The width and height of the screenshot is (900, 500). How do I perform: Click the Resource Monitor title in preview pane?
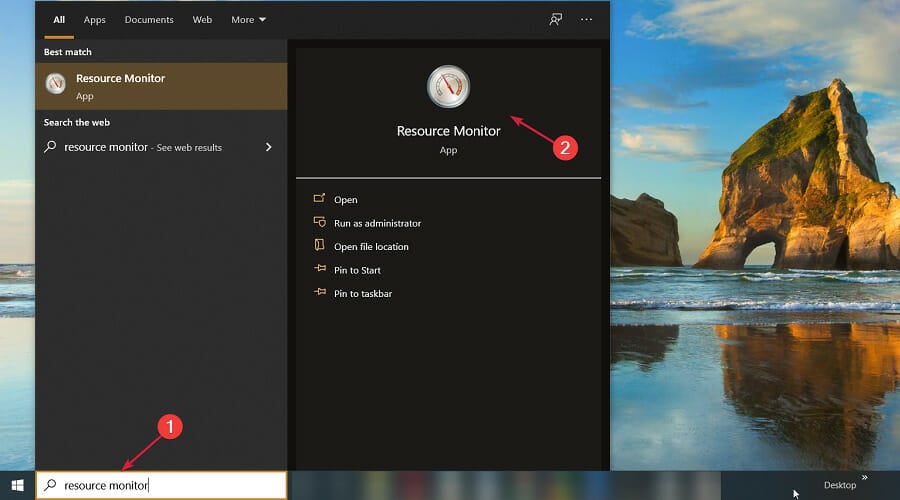point(448,131)
